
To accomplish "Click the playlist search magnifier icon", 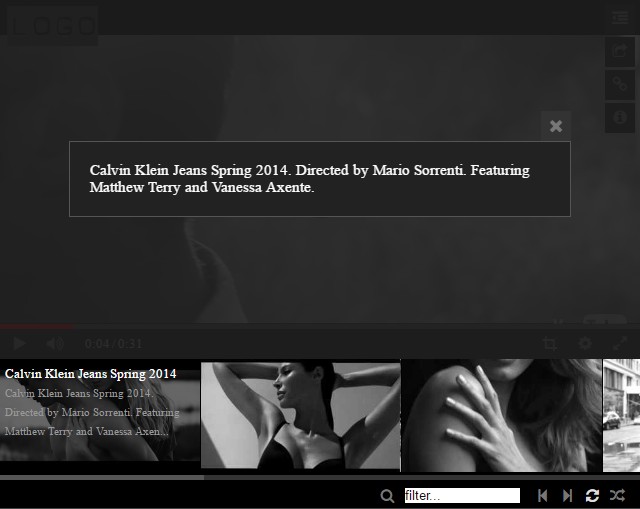I will tap(387, 496).
